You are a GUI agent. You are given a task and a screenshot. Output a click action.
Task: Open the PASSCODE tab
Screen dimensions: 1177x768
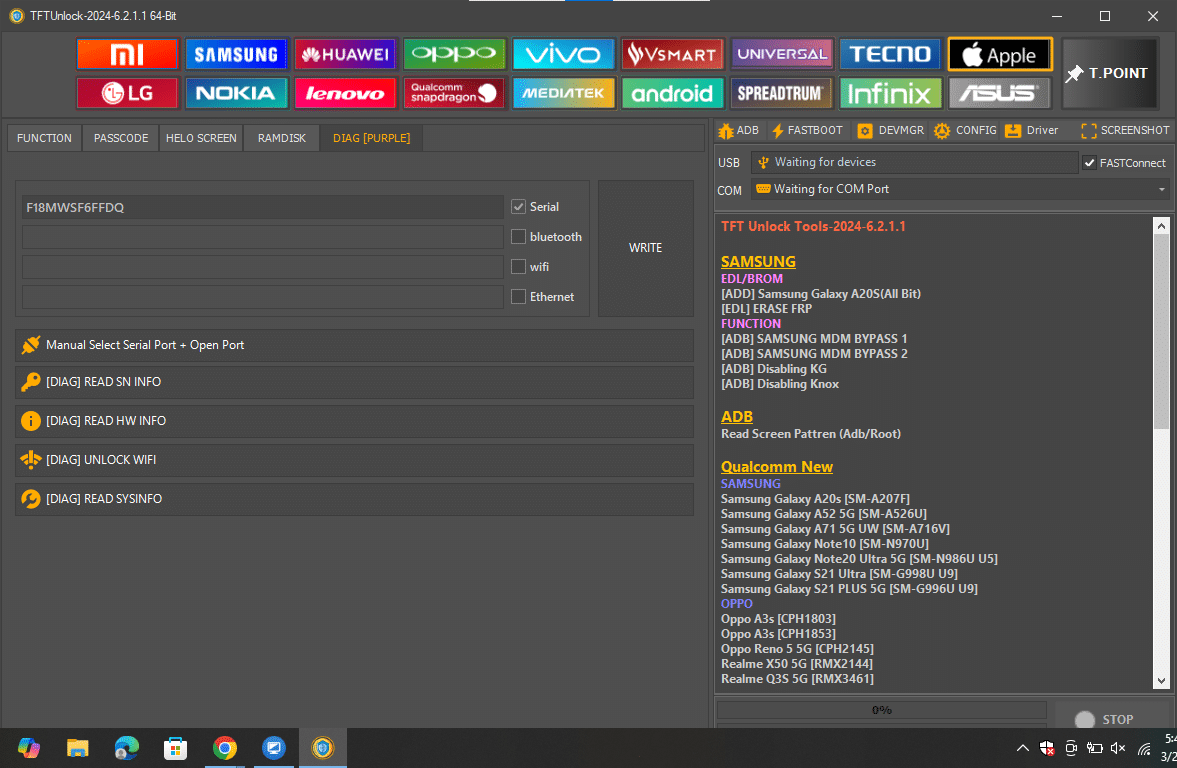(121, 138)
